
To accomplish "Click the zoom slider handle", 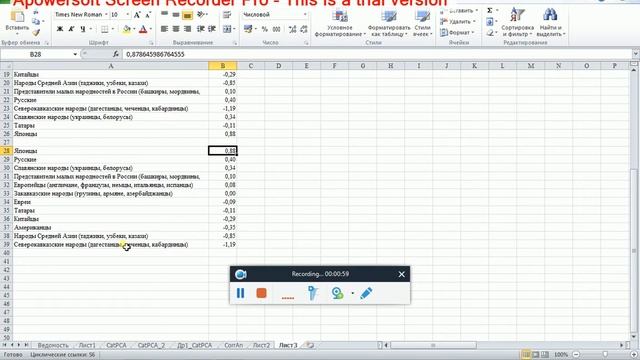I will point(605,355).
